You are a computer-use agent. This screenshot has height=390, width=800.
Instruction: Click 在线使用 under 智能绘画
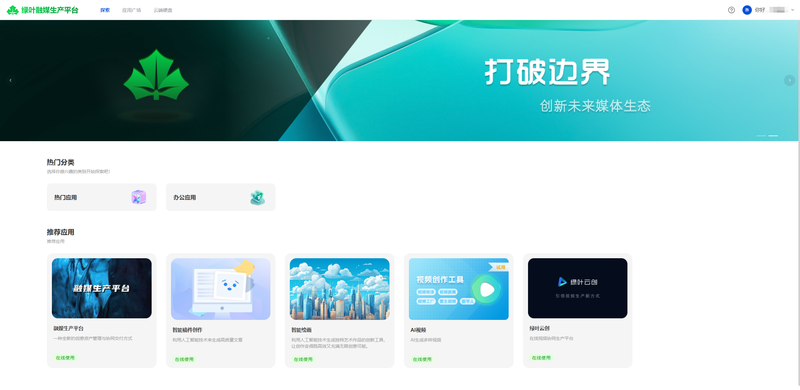[x=303, y=359]
